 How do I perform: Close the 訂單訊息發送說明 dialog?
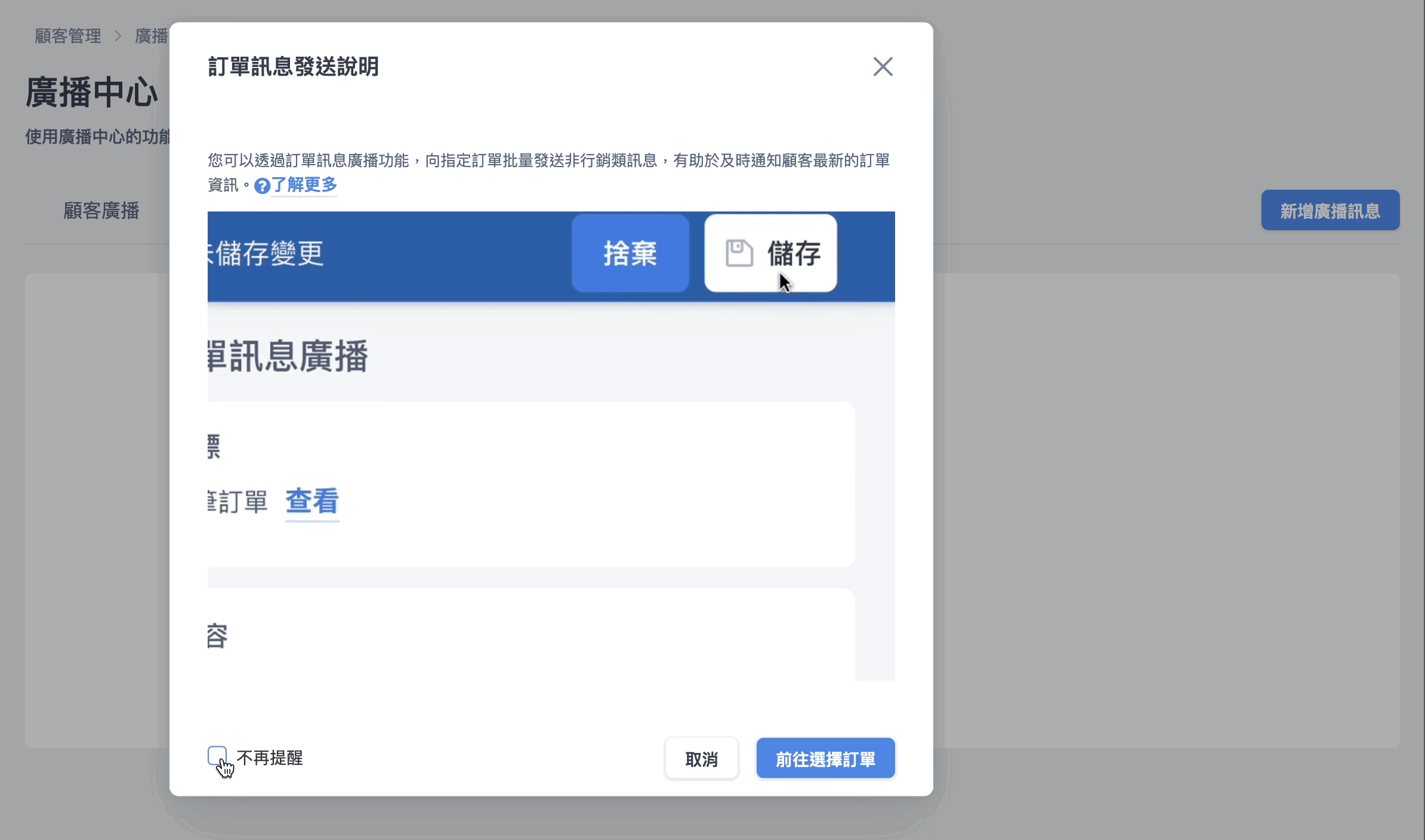[x=883, y=67]
